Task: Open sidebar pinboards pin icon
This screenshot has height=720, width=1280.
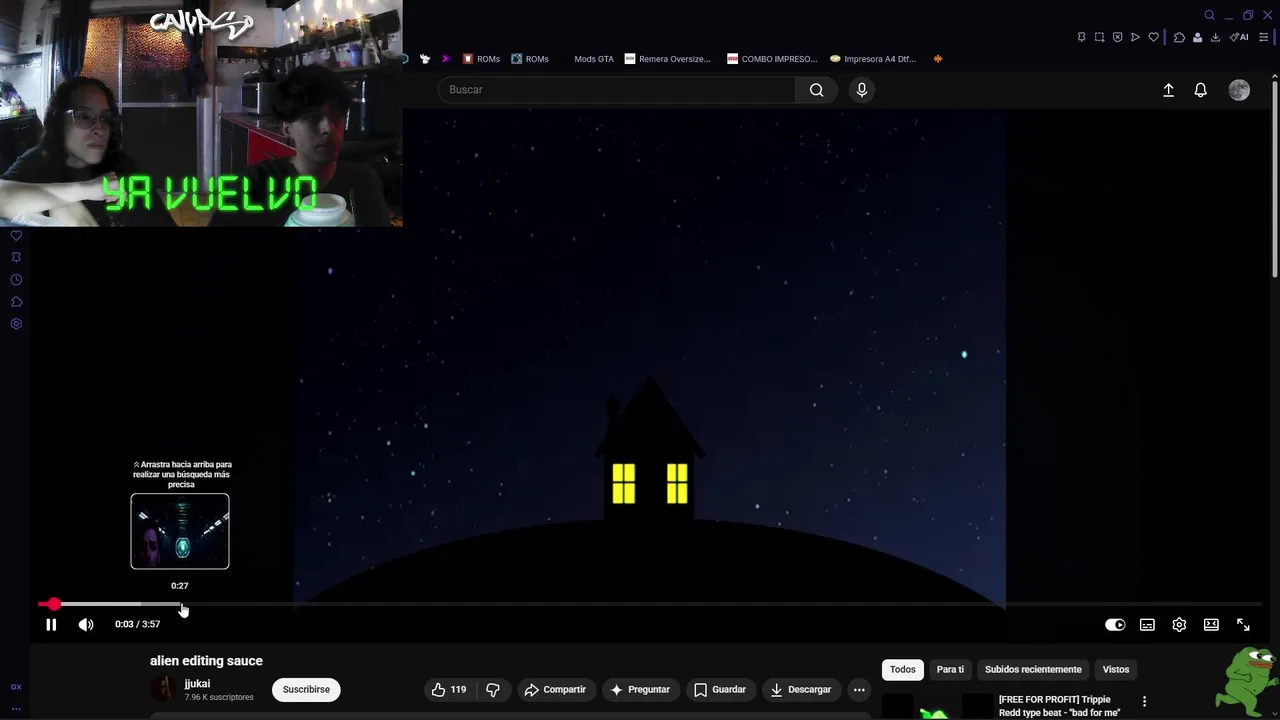Action: coord(16,258)
